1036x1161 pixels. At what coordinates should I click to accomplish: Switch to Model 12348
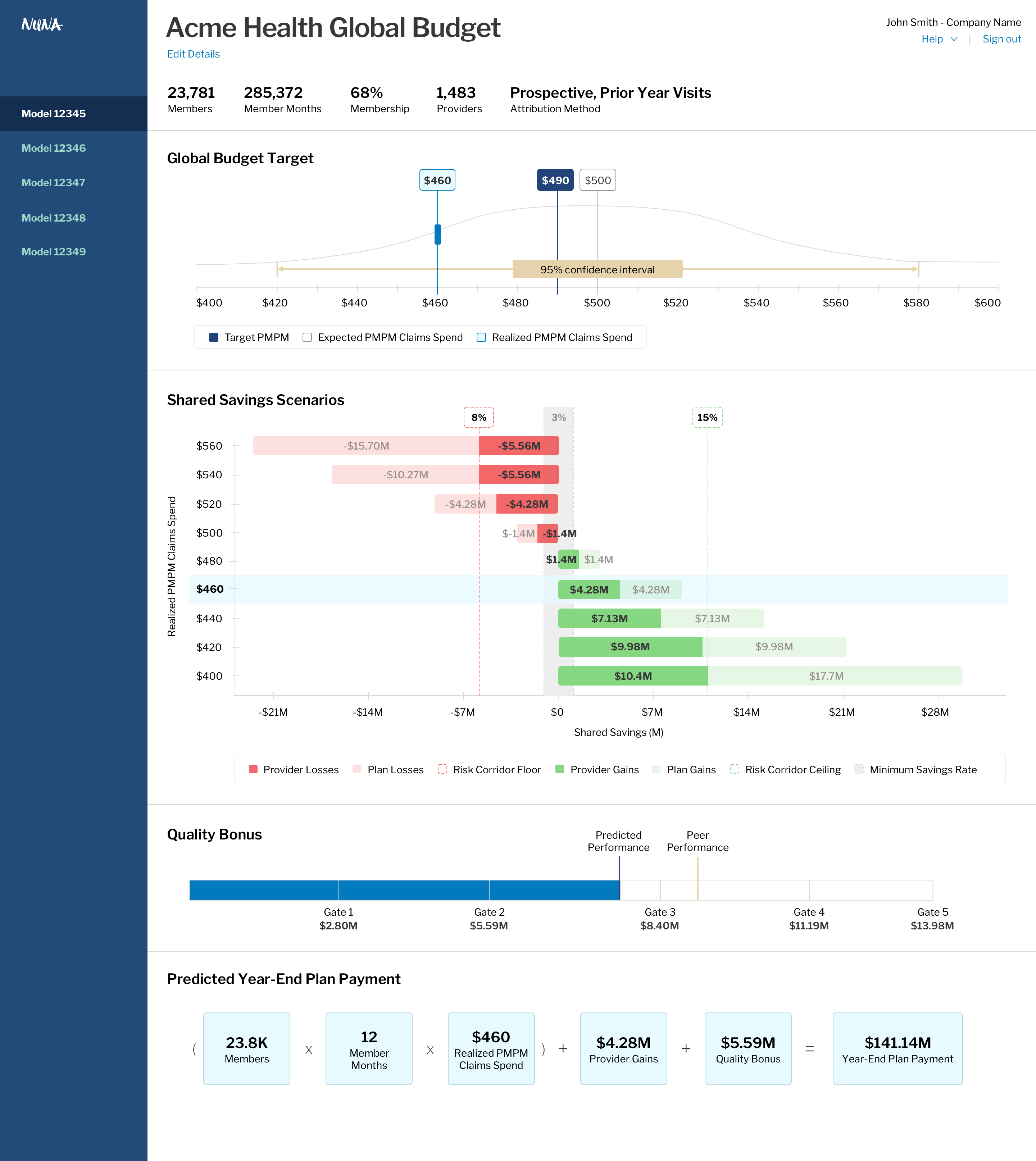[54, 218]
